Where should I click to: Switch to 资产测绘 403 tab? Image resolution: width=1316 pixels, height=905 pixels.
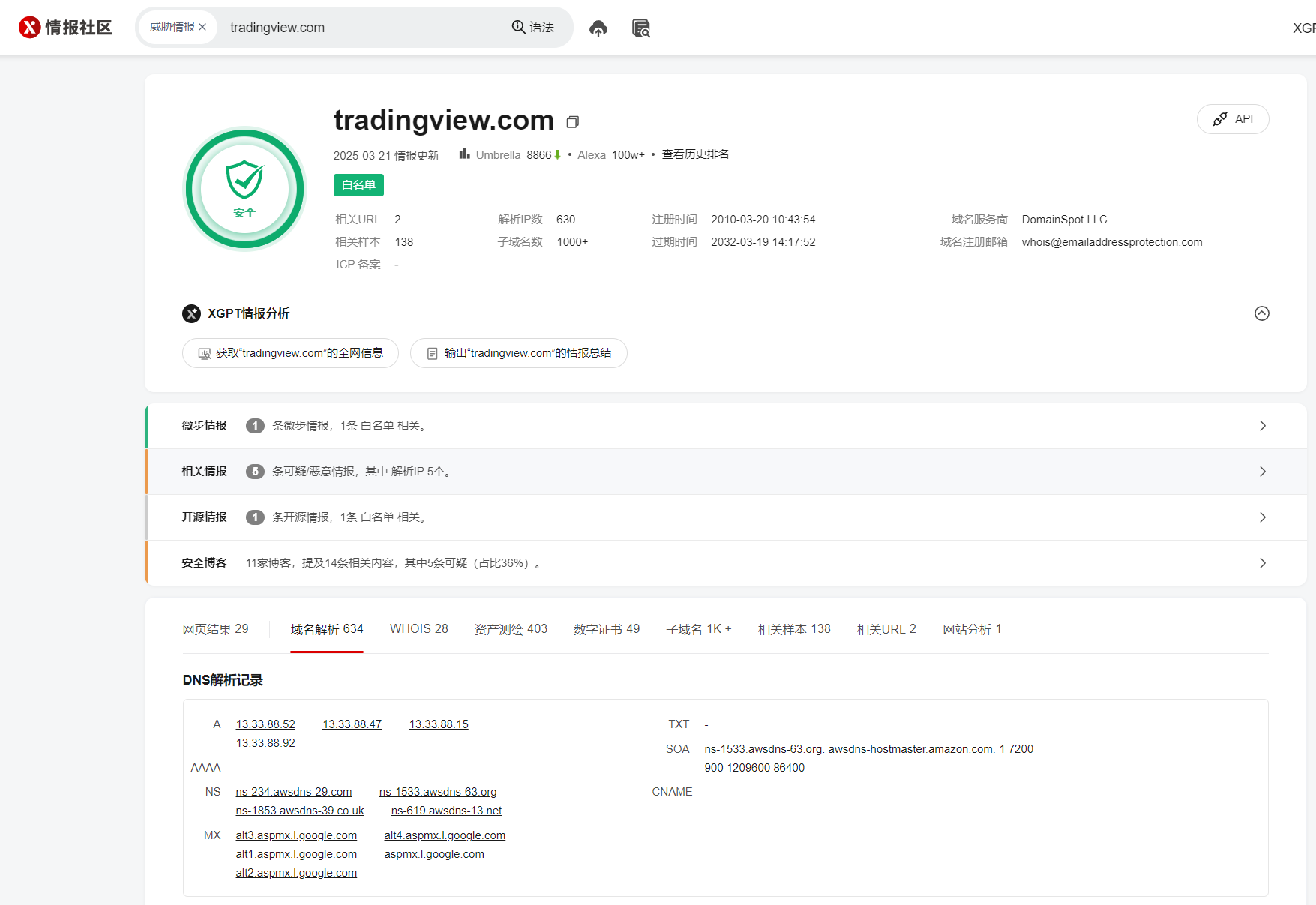tap(511, 629)
